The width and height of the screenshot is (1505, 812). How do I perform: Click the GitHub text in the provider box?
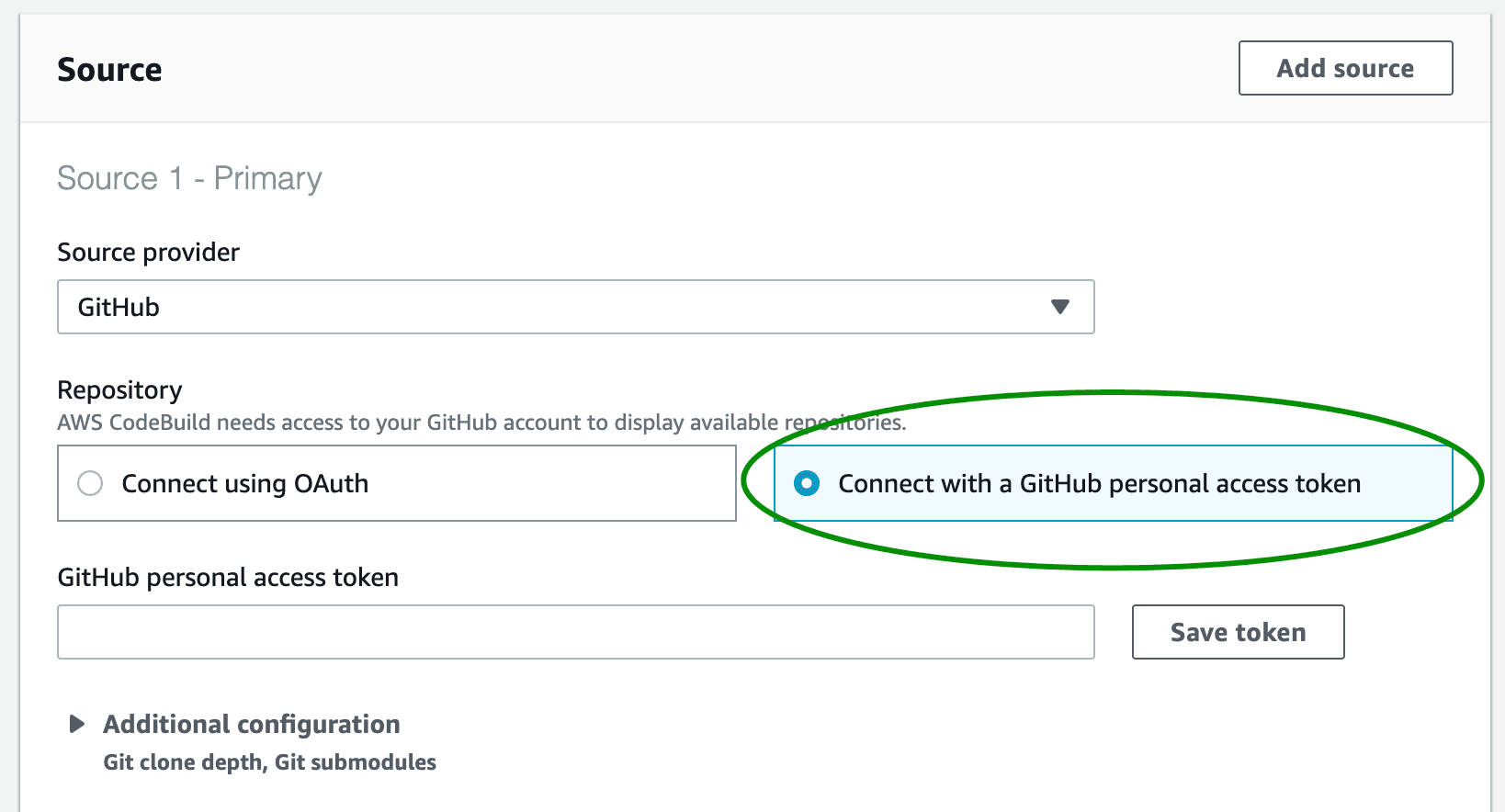point(119,307)
